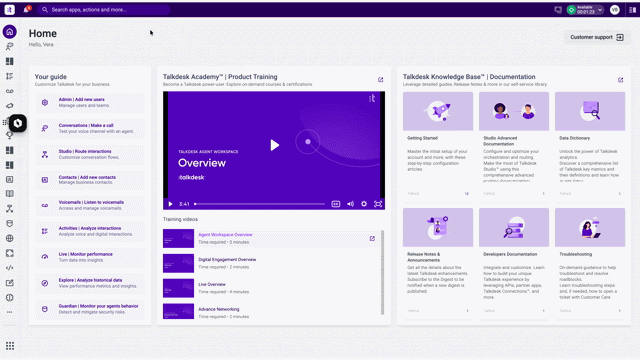This screenshot has width=640, height=360.
Task: Open the Data Dictionary card
Action: click(x=590, y=145)
